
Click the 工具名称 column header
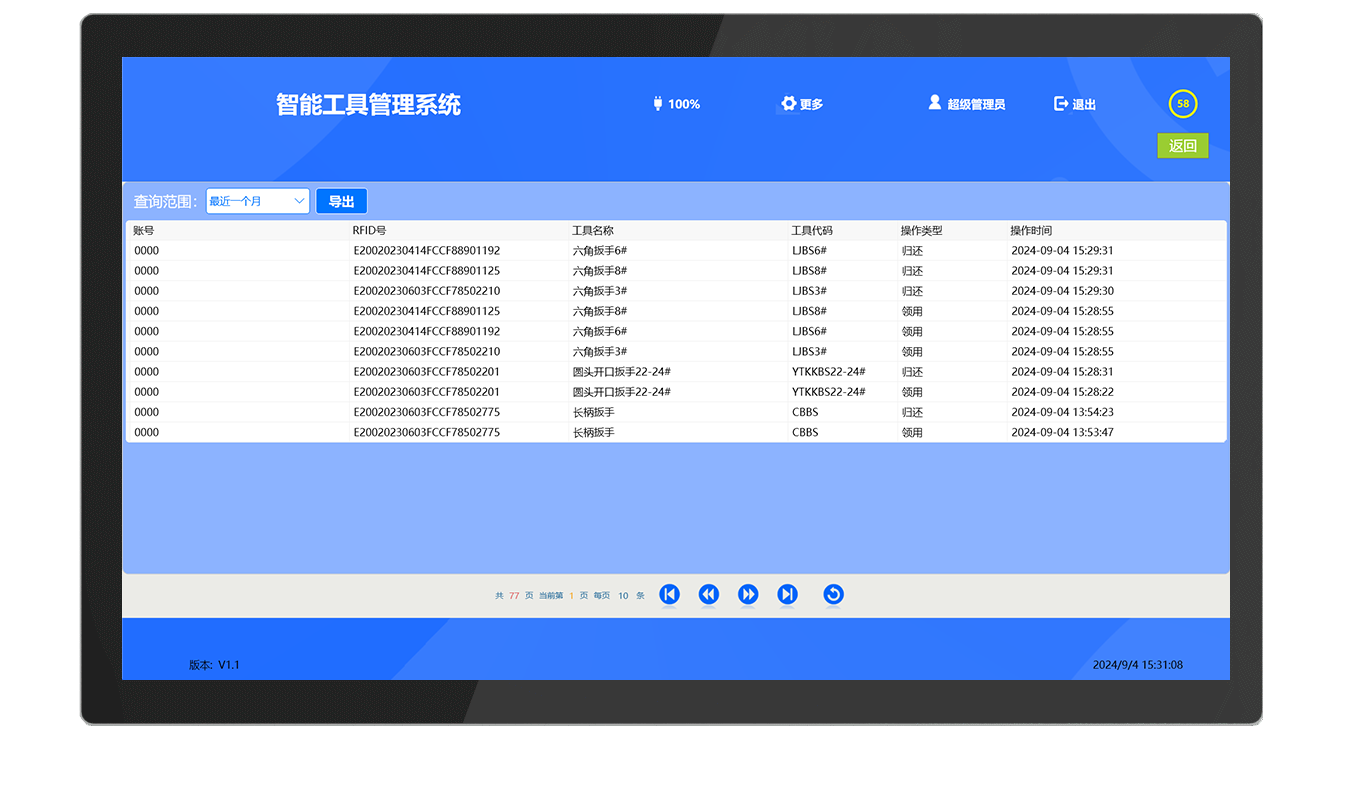592,231
